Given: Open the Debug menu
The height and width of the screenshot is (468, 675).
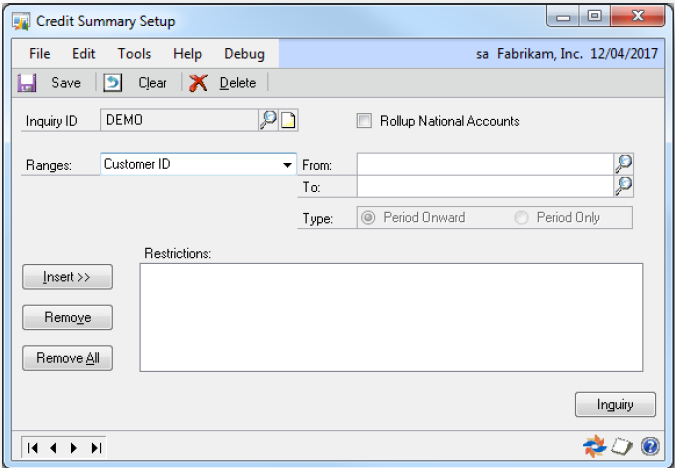Looking at the screenshot, I should [x=244, y=54].
